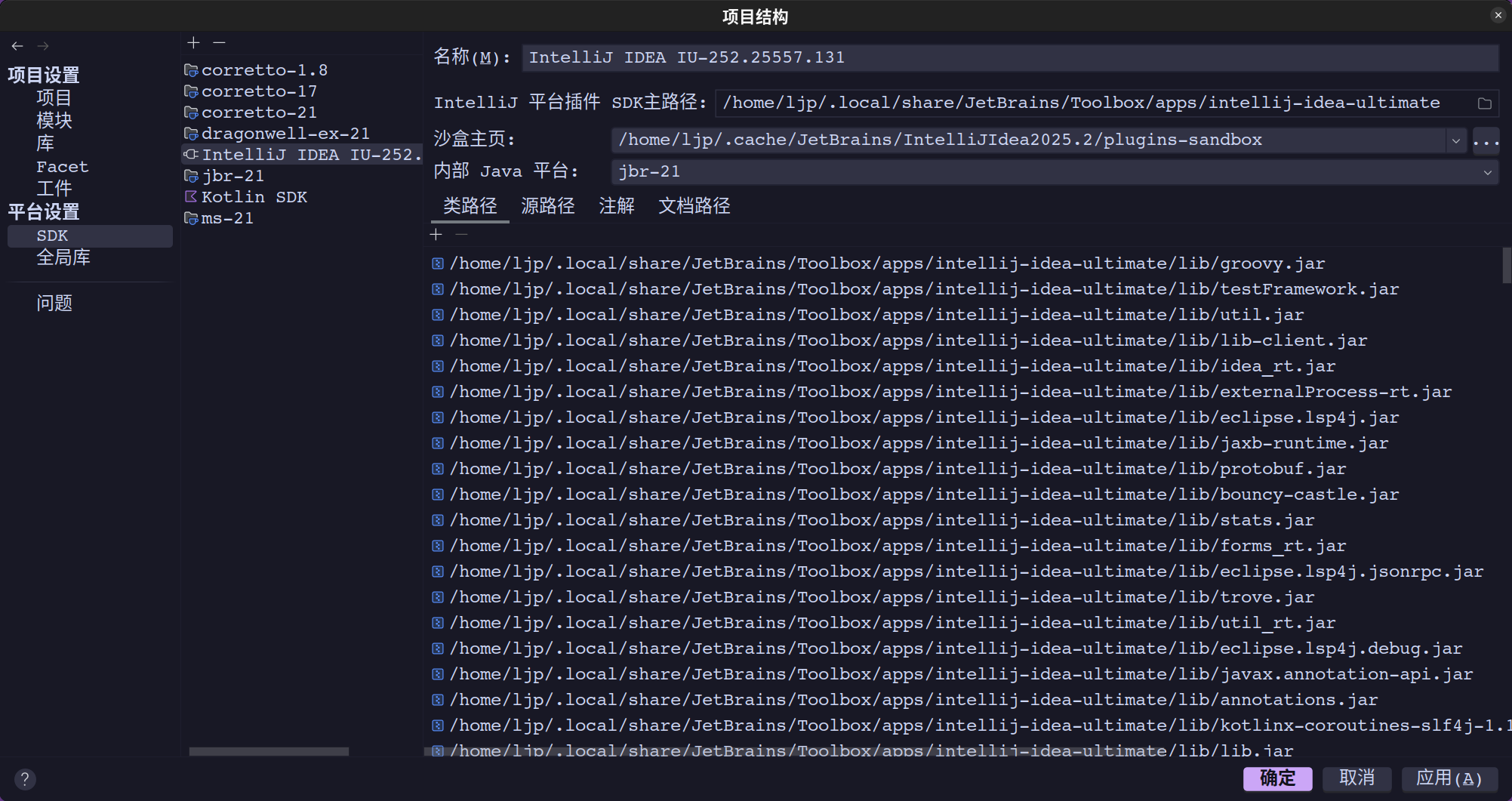Click the remove SDK minus icon
The image size is (1512, 801).
point(219,43)
